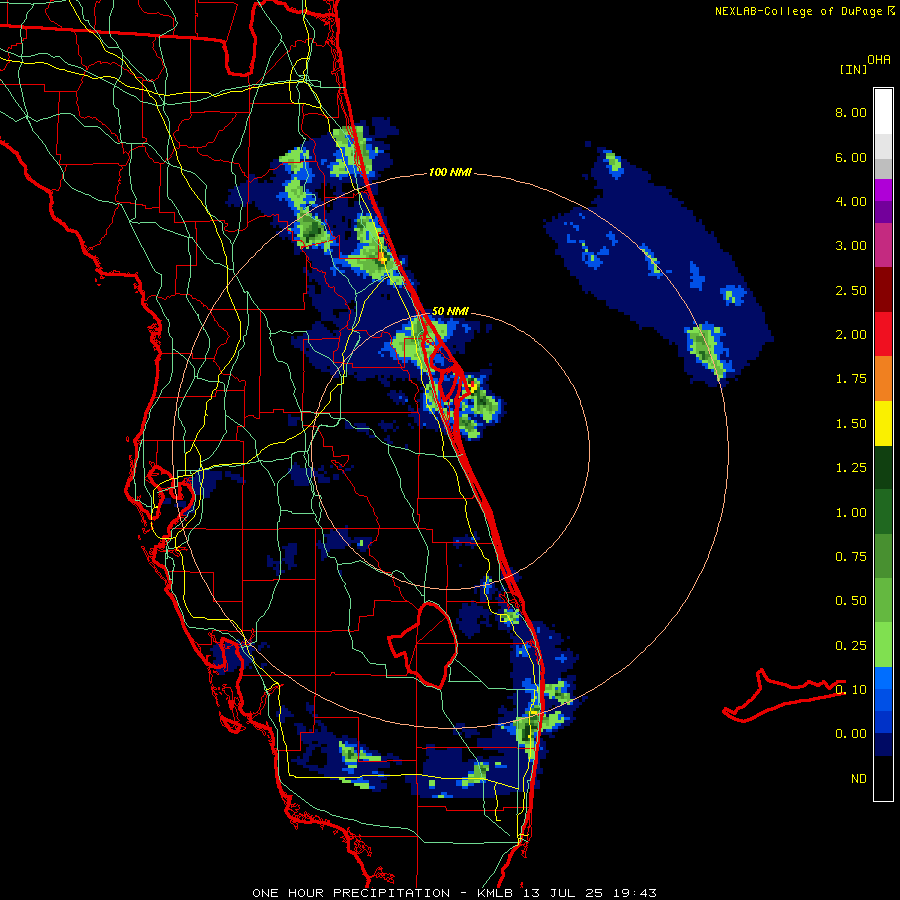The width and height of the screenshot is (900, 900).
Task: Click the 0.00 legend value
Action: coord(851,734)
